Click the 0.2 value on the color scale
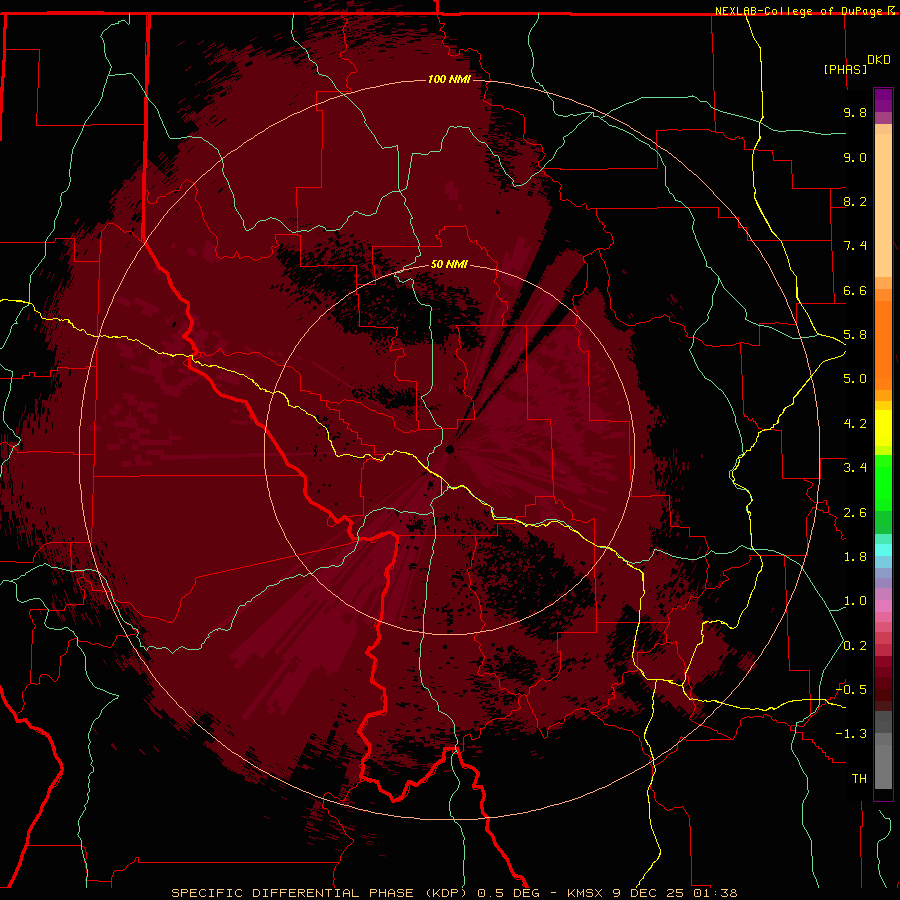The image size is (900, 900). click(855, 646)
